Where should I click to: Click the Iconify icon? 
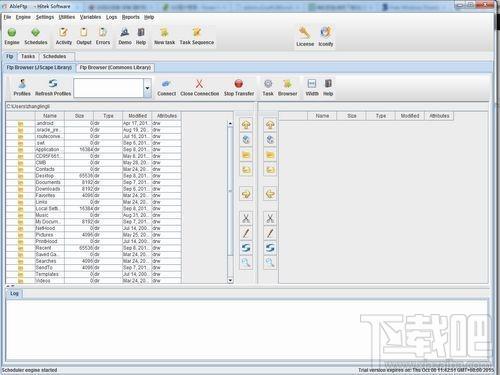click(x=325, y=33)
